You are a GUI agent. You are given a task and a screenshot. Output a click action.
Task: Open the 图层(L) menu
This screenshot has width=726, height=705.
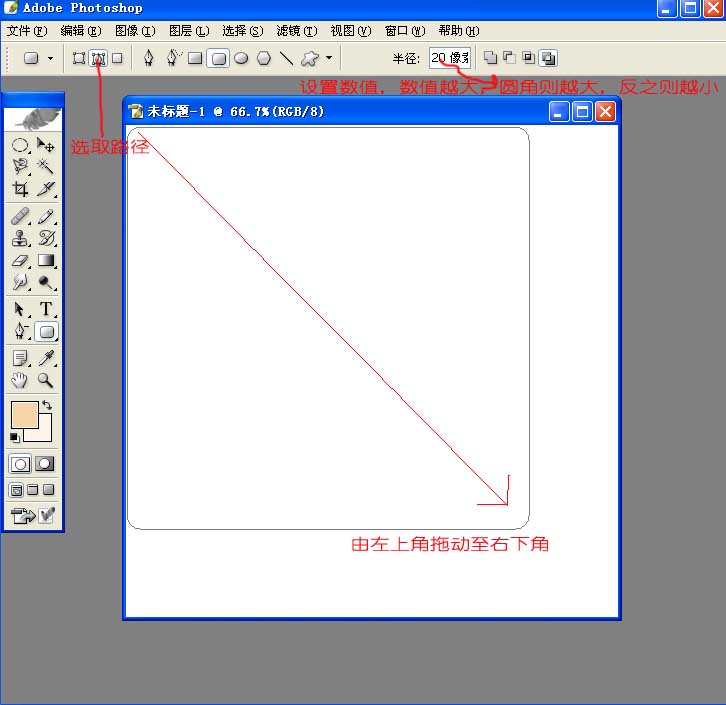pos(189,31)
